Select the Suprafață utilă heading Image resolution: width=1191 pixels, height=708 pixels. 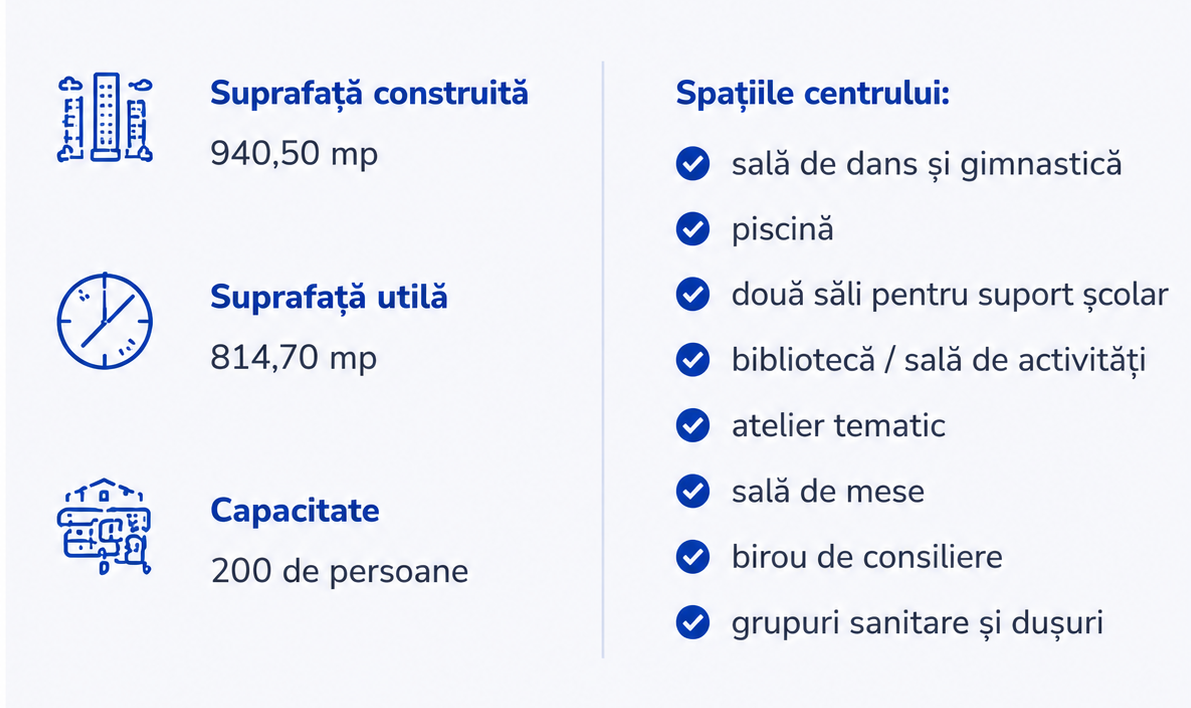329,298
